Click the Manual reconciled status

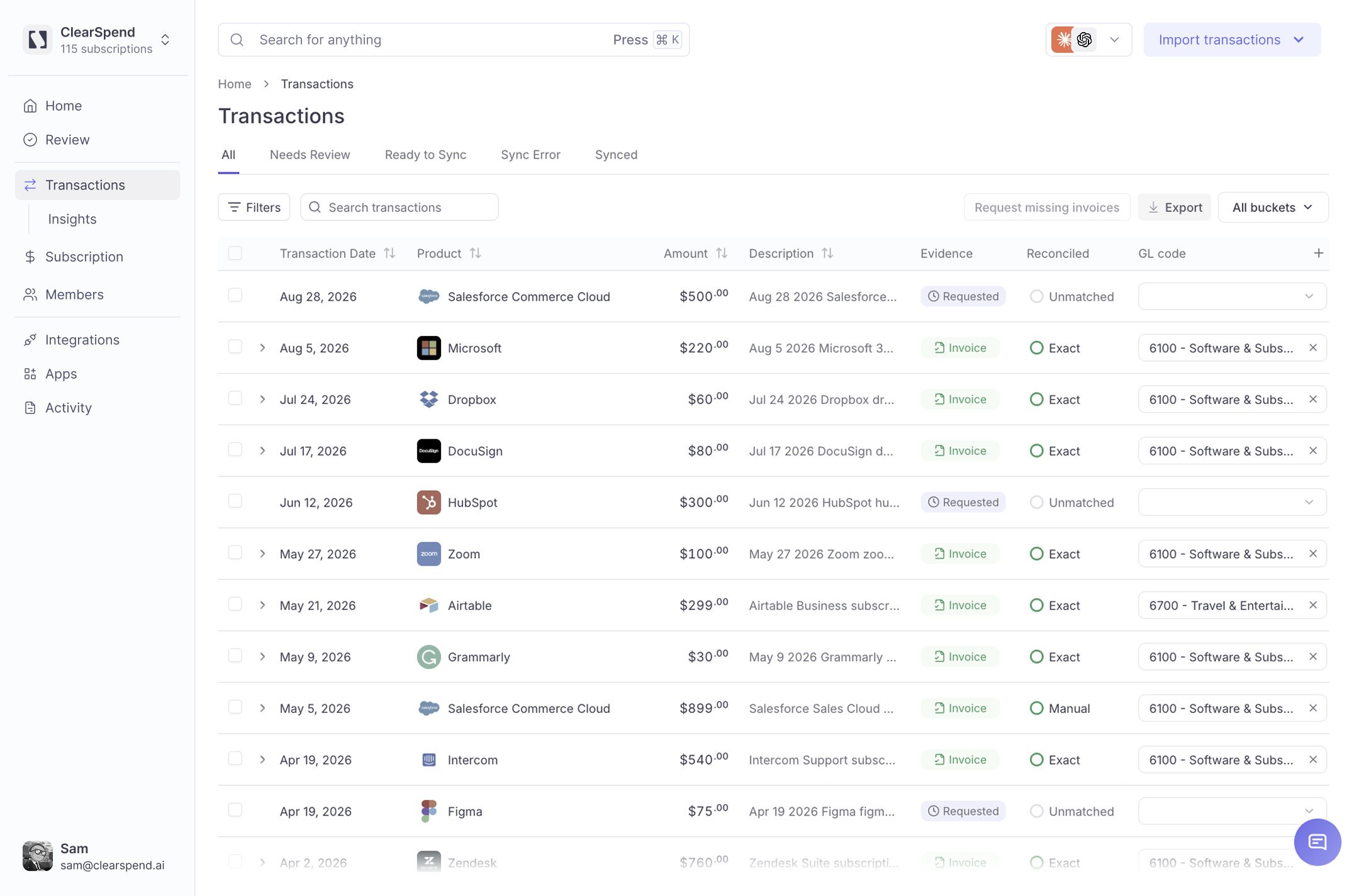1060,708
